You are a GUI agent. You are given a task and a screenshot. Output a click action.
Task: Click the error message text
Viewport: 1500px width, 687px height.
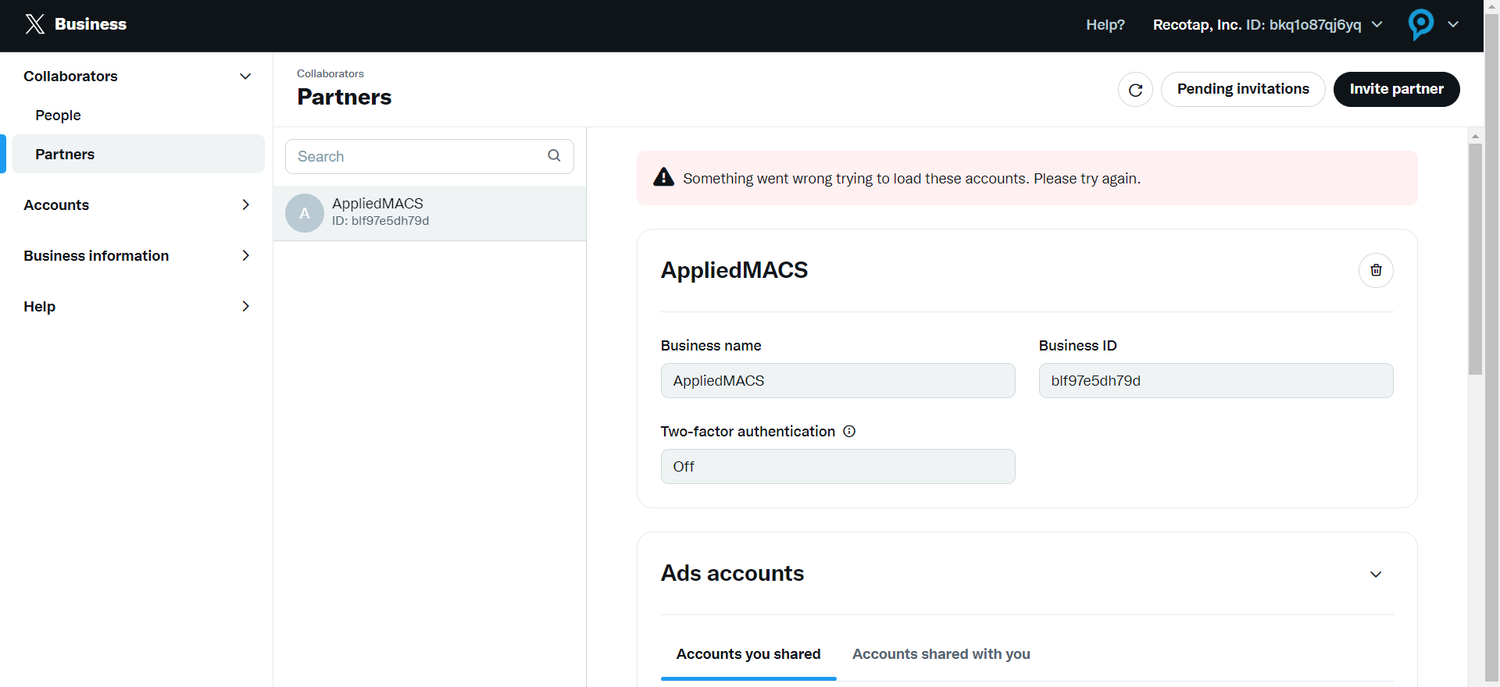912,179
